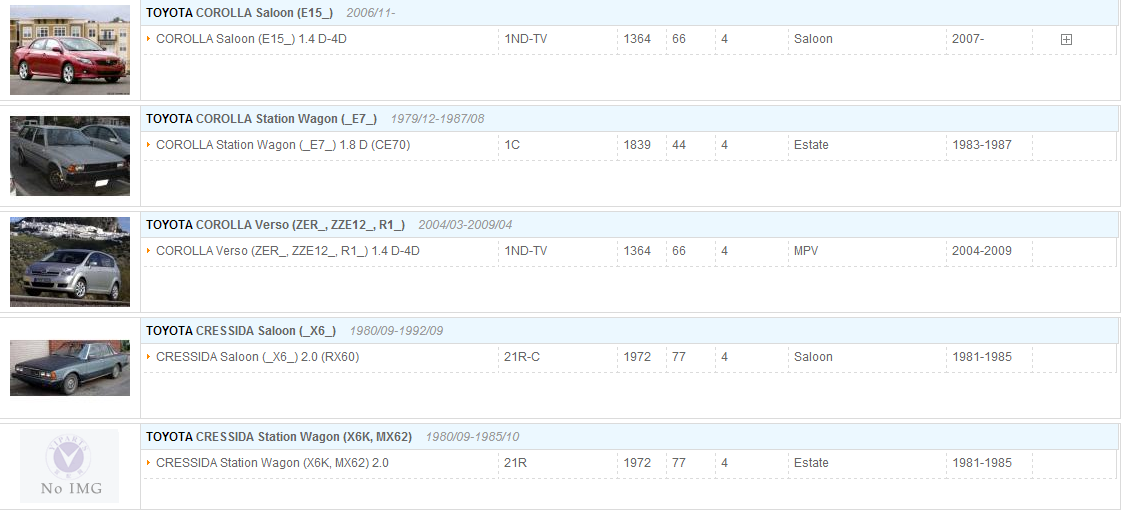Viewport: 1121px width, 512px height.
Task: Click power value 66 in Corolla Saloon row
Action: (679, 39)
